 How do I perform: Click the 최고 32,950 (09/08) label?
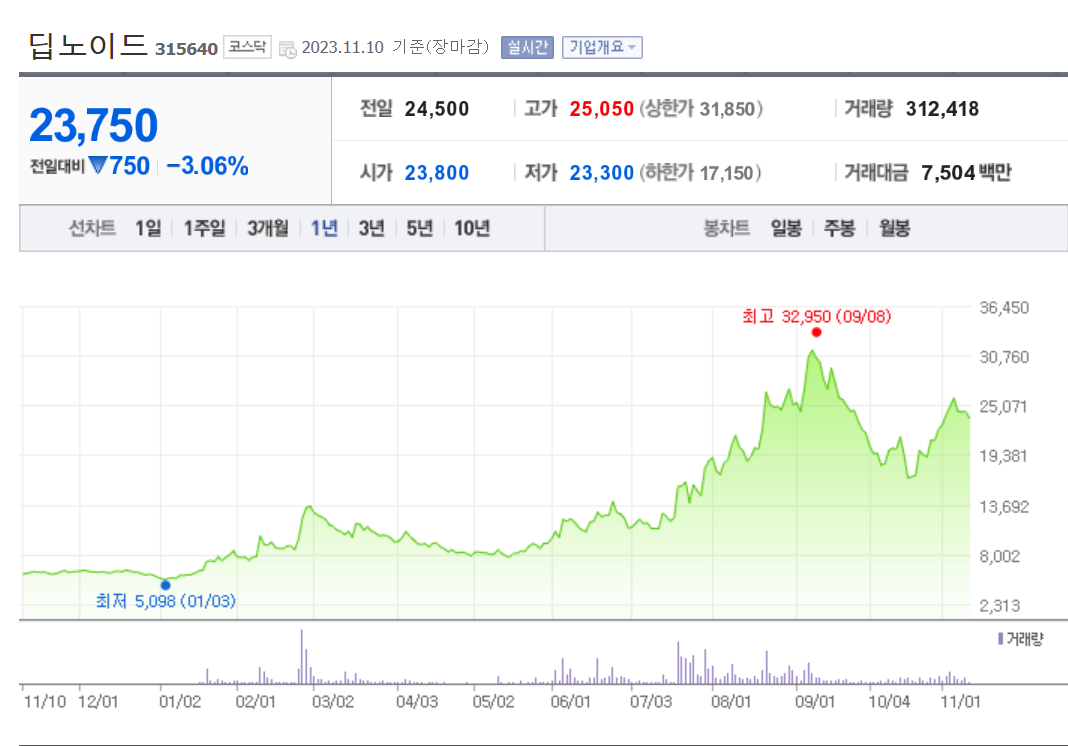coord(816,317)
